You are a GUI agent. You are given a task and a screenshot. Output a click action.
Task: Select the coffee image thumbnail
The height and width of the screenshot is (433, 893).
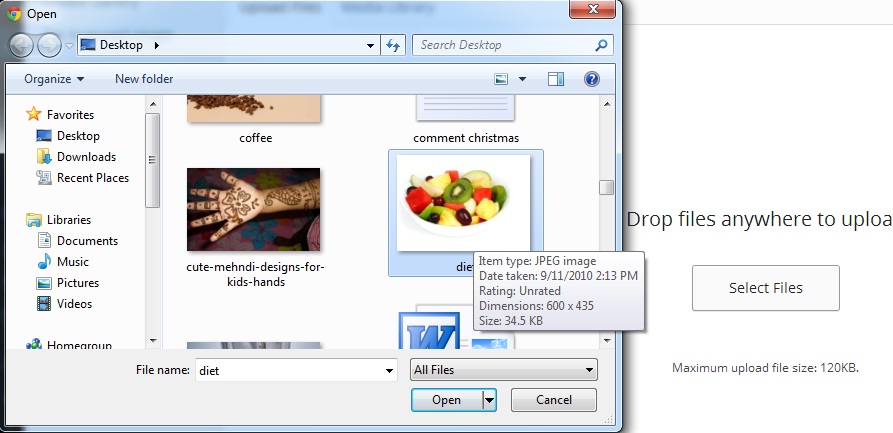[253, 108]
